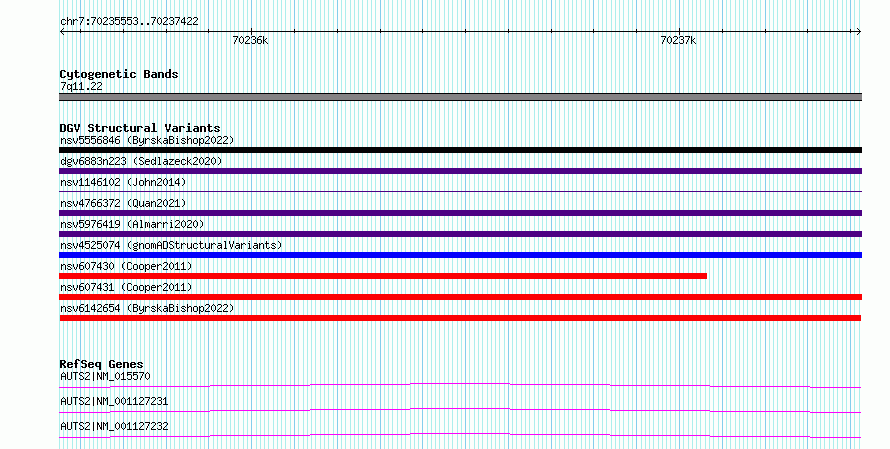Screen dimensions: 890x449
Task: Click the 70237k ruler tick label
Action: click(x=678, y=40)
